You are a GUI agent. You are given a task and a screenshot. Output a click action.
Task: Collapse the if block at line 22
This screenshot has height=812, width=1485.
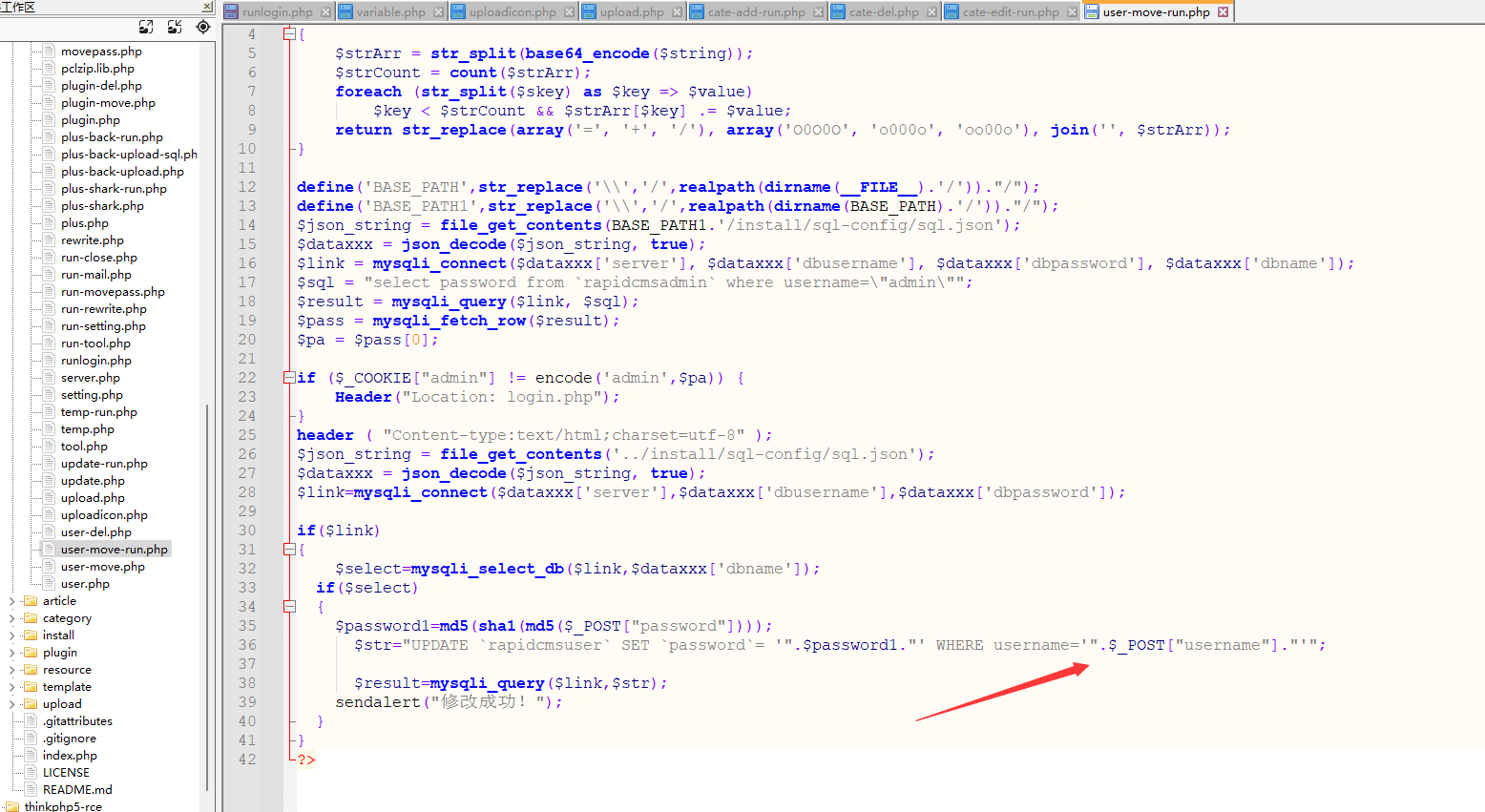point(289,377)
